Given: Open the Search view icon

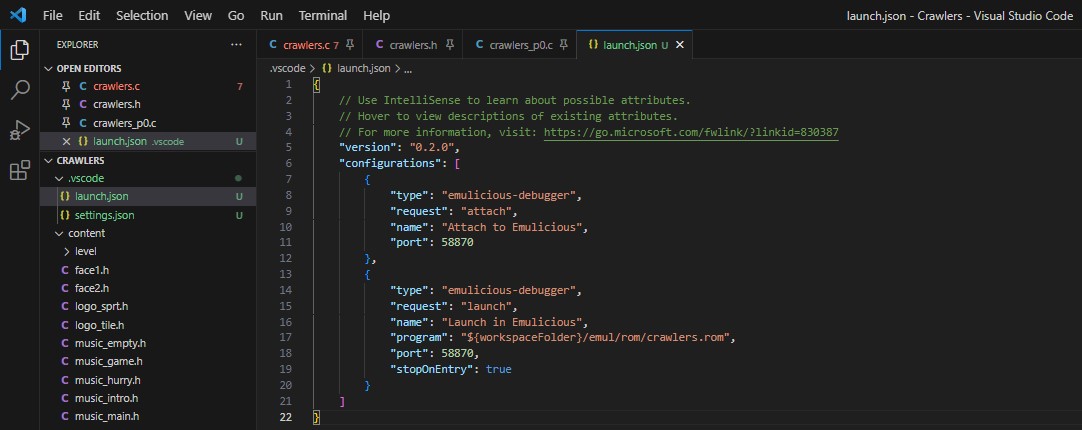Looking at the screenshot, I should click(x=20, y=90).
